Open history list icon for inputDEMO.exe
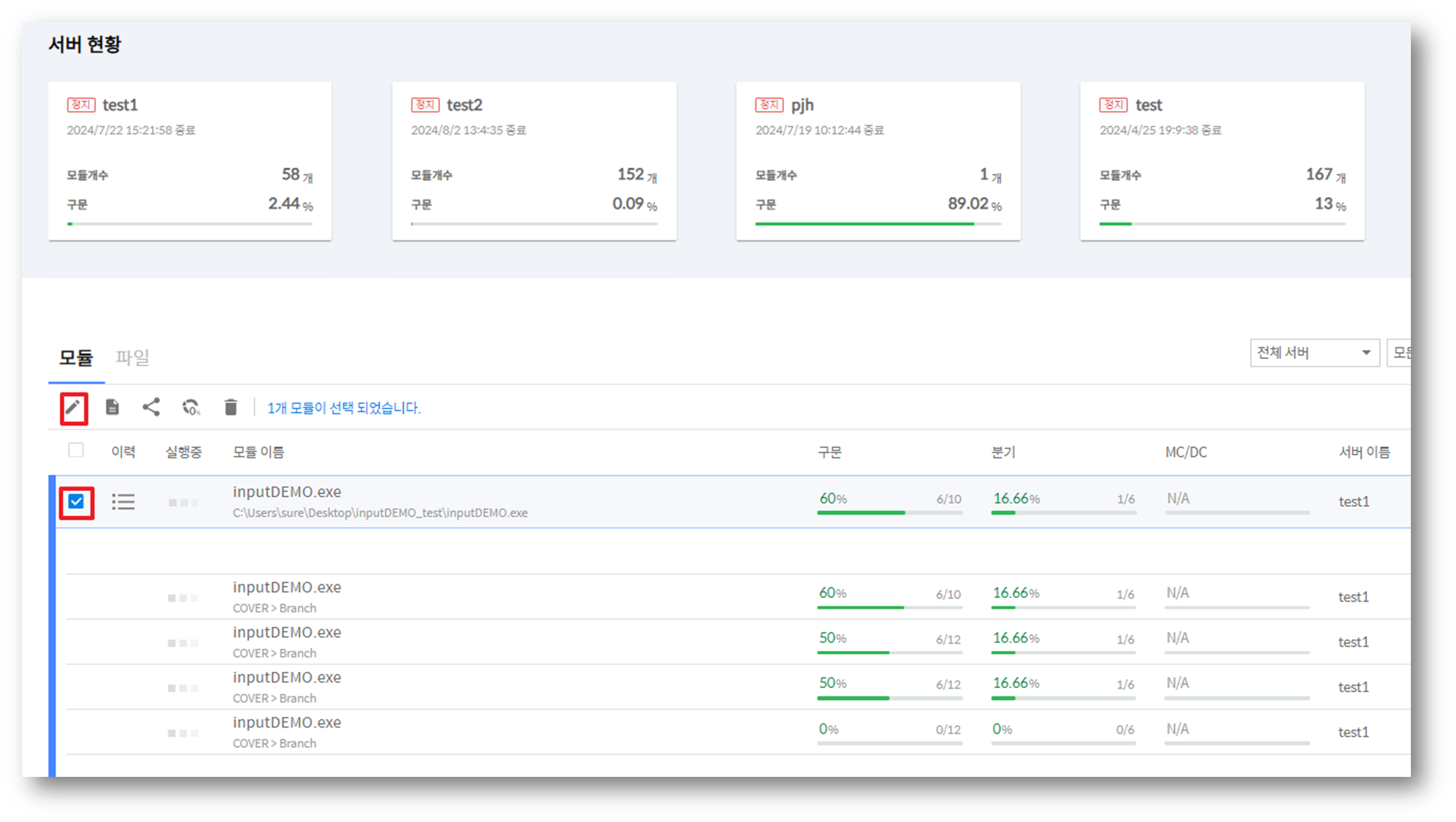Viewport: 1456px width, 822px height. (x=124, y=502)
